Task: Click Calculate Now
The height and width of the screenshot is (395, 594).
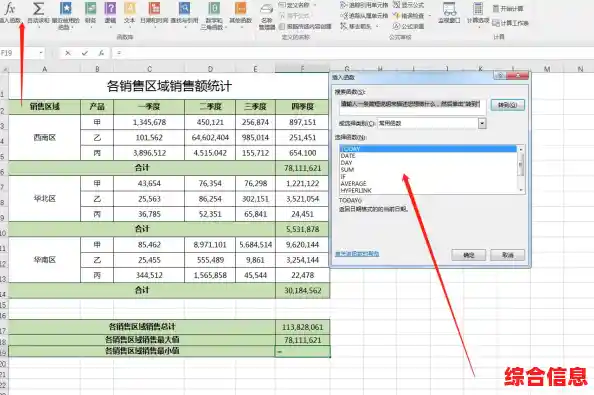Action: point(508,8)
